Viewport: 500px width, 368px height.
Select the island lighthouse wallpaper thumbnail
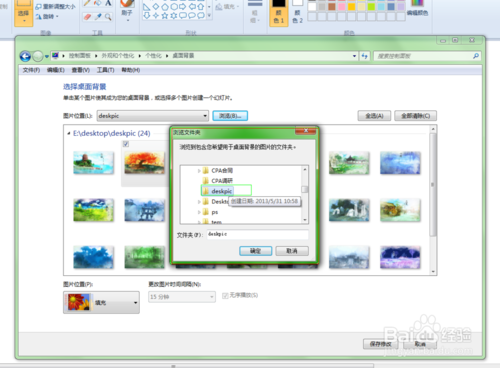pyautogui.click(x=93, y=163)
